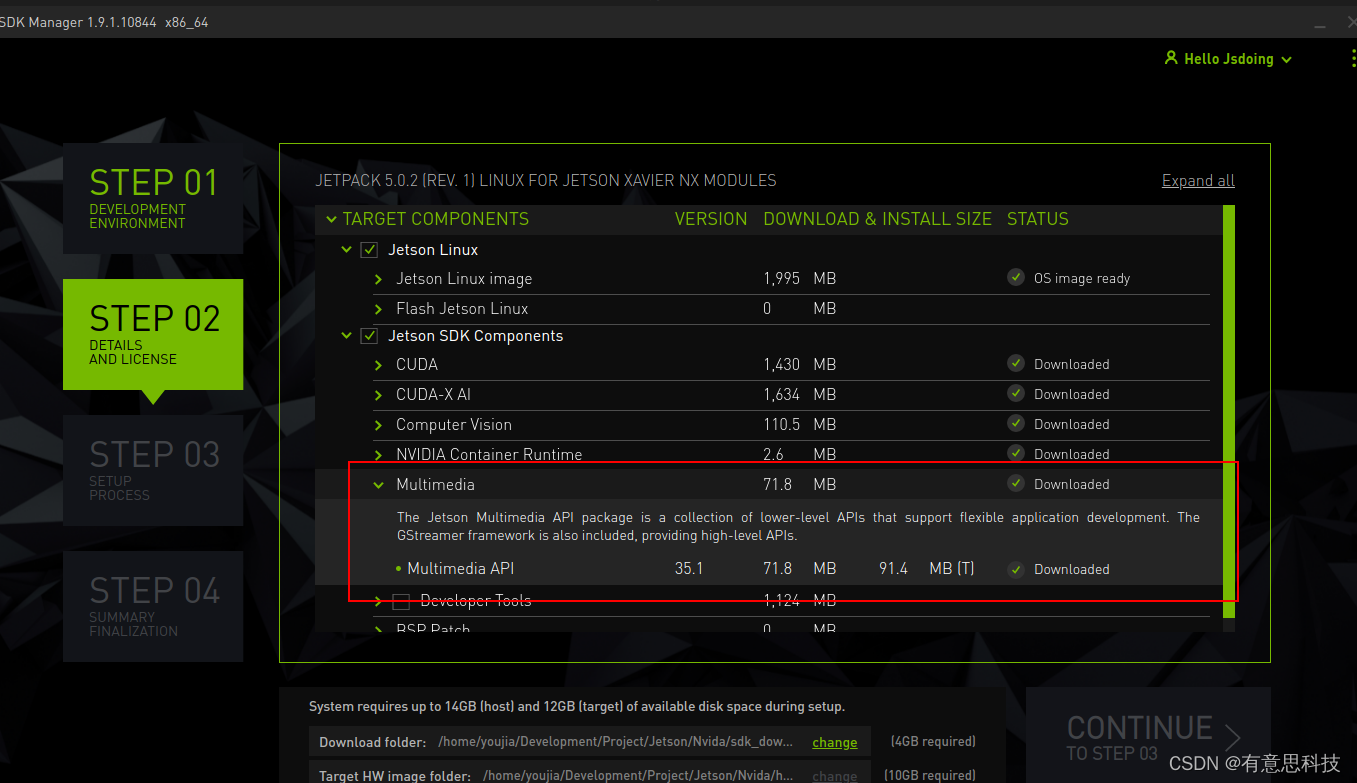Click the disk space requirement message

[577, 707]
